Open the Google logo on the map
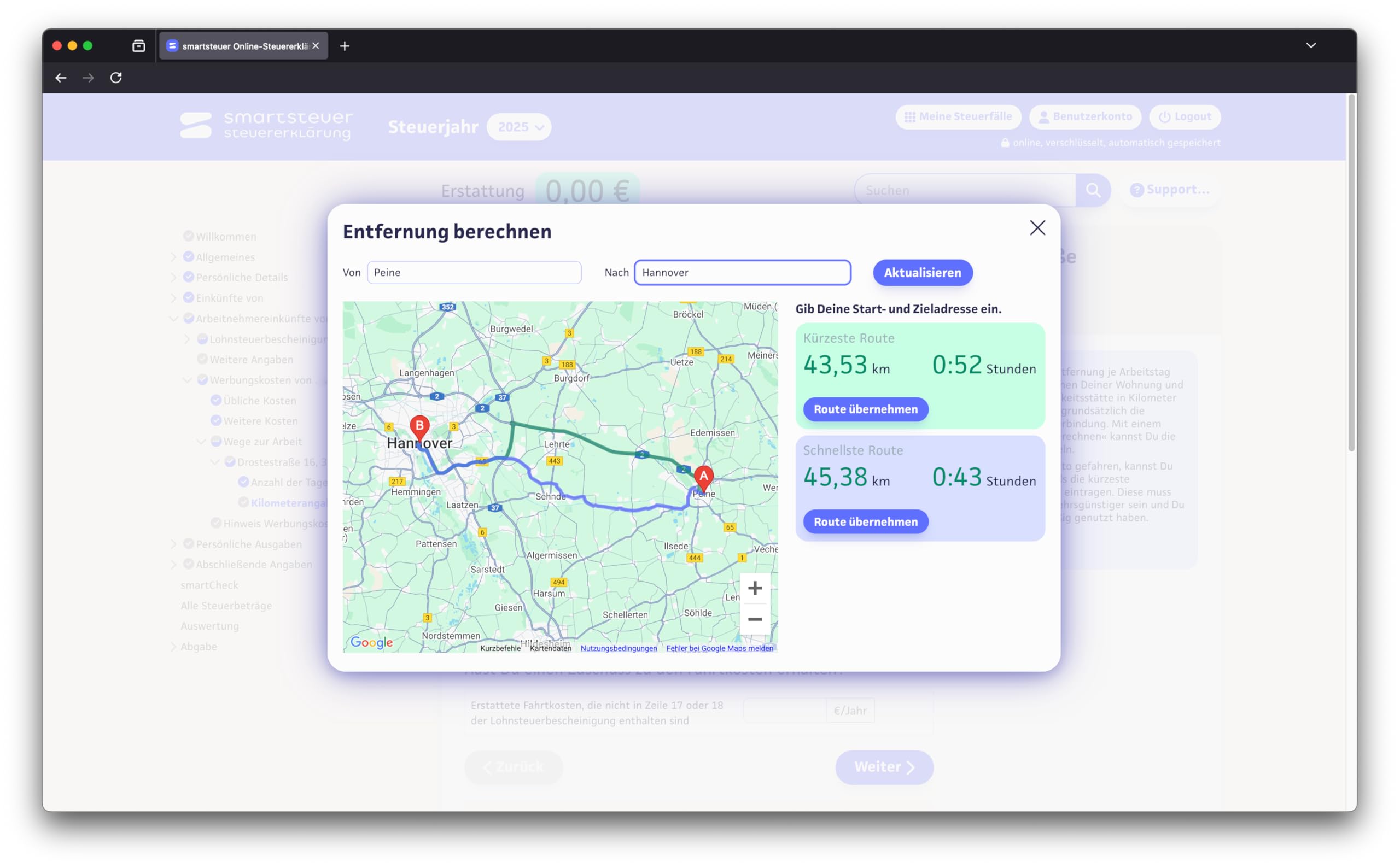The width and height of the screenshot is (1400, 868). point(371,642)
